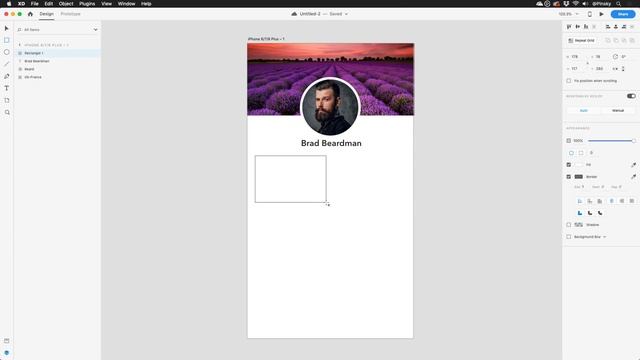Open the zoom percentage dropdown
The width and height of the screenshot is (640, 360).
[577, 14]
